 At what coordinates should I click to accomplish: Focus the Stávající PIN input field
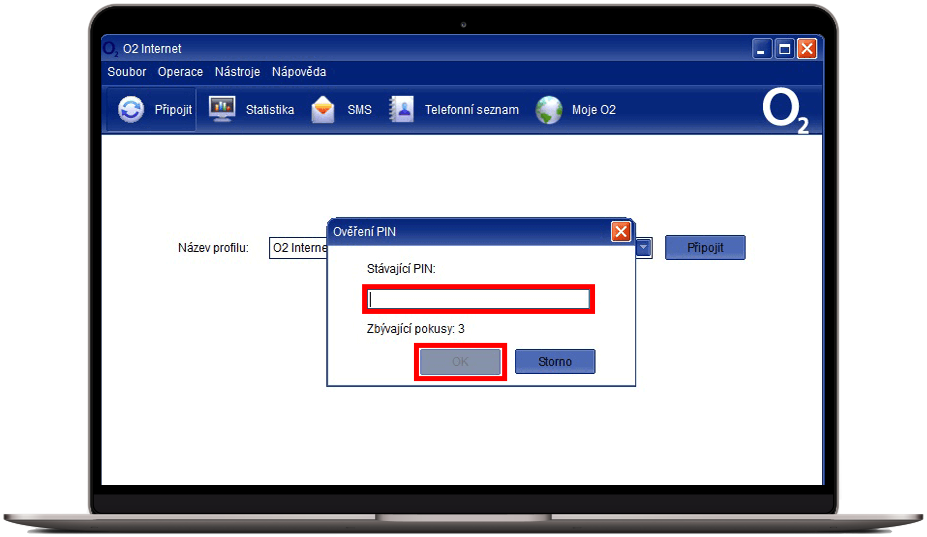point(478,299)
